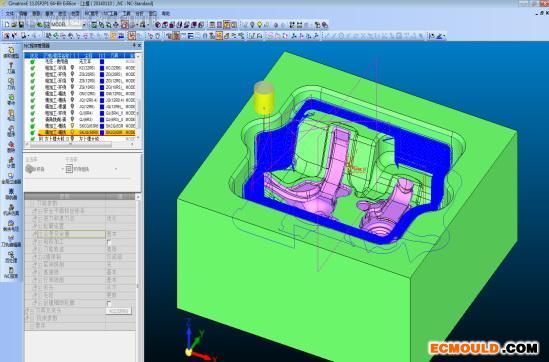Toggle bulb visibility on second process row

72,68
